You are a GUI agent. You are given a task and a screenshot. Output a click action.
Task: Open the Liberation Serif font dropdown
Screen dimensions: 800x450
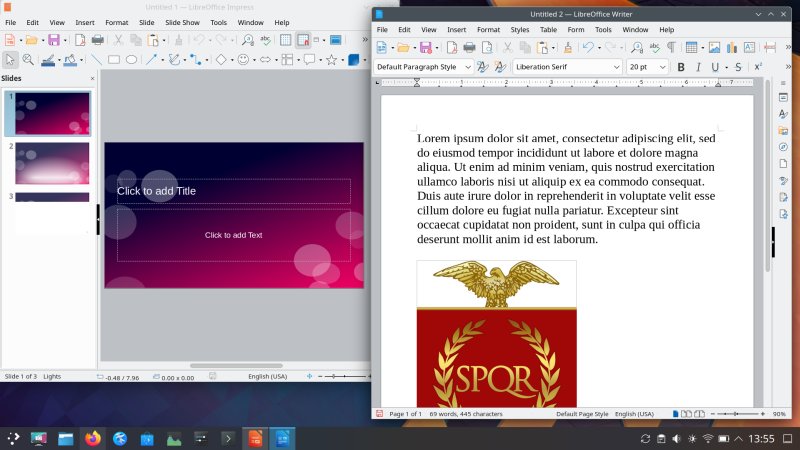click(616, 67)
